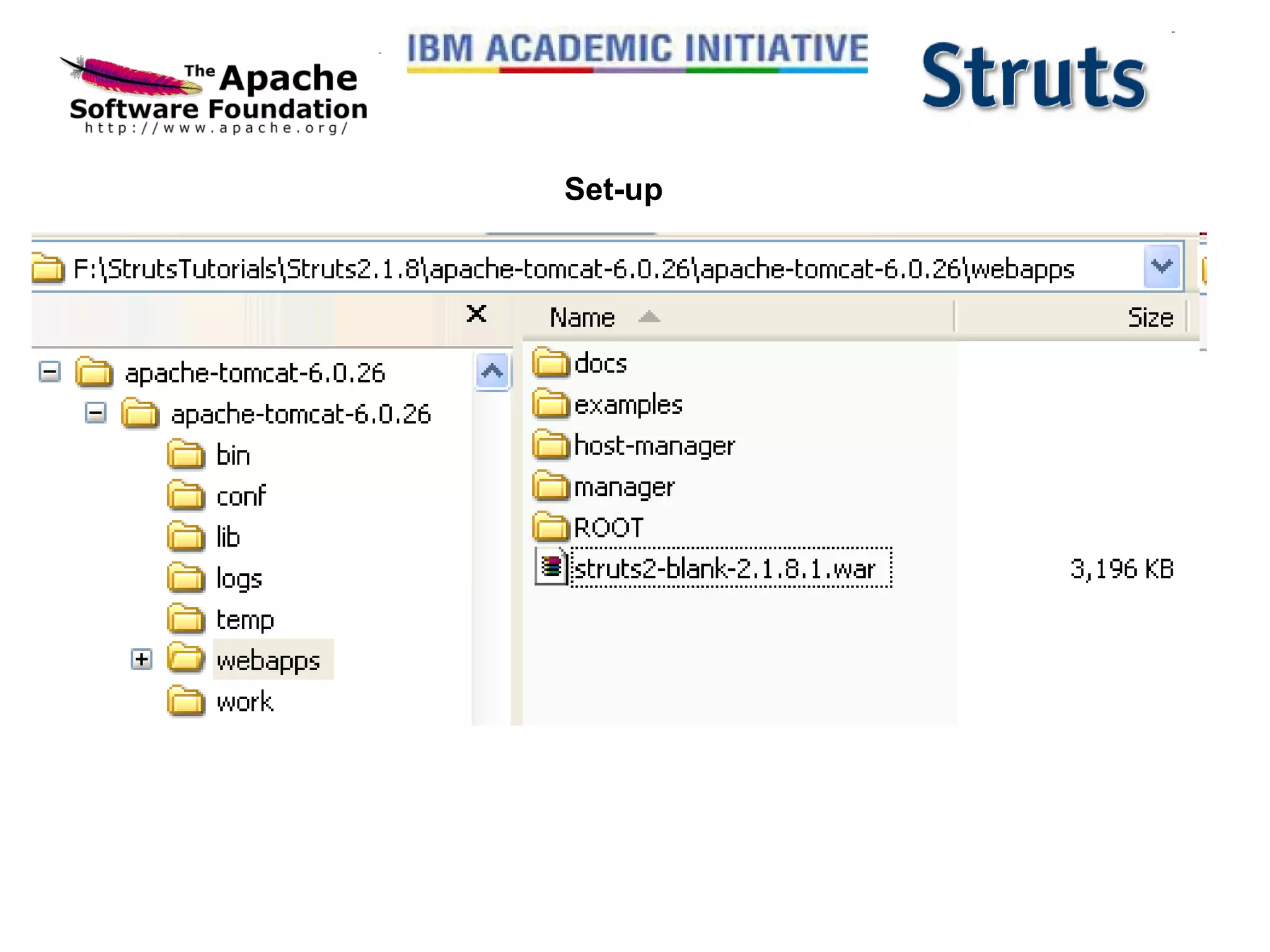This screenshot has width=1270, height=952.
Task: Click the host-manager folder icon
Action: click(x=551, y=445)
